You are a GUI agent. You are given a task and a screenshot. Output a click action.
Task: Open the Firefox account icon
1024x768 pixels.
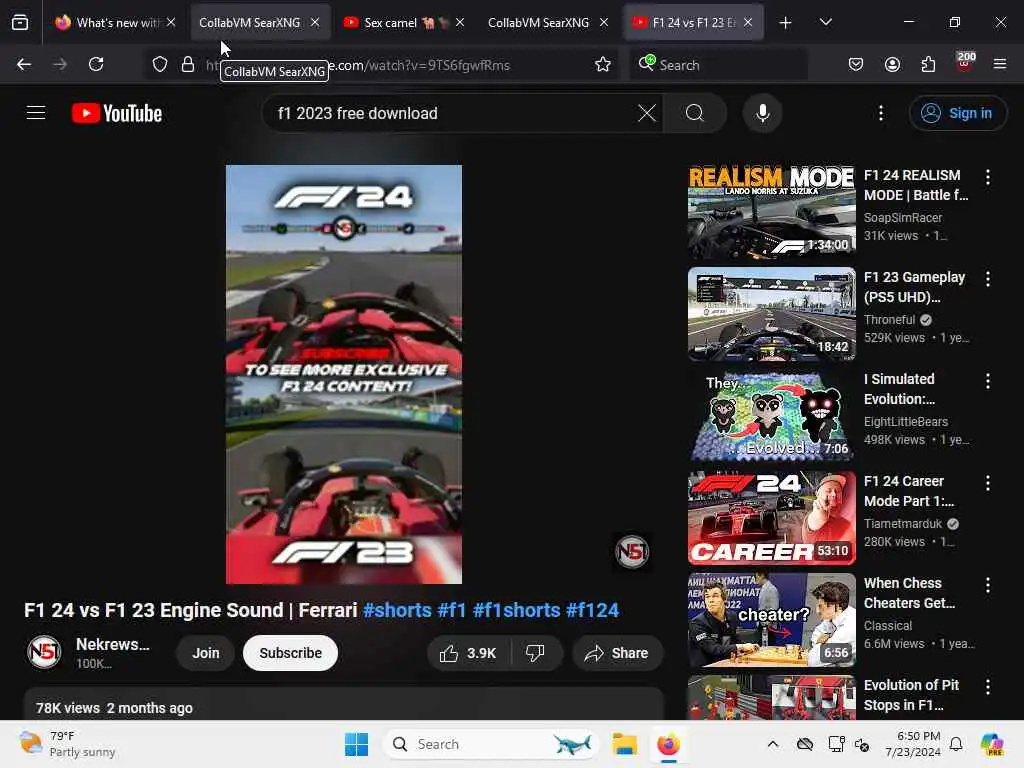[892, 64]
